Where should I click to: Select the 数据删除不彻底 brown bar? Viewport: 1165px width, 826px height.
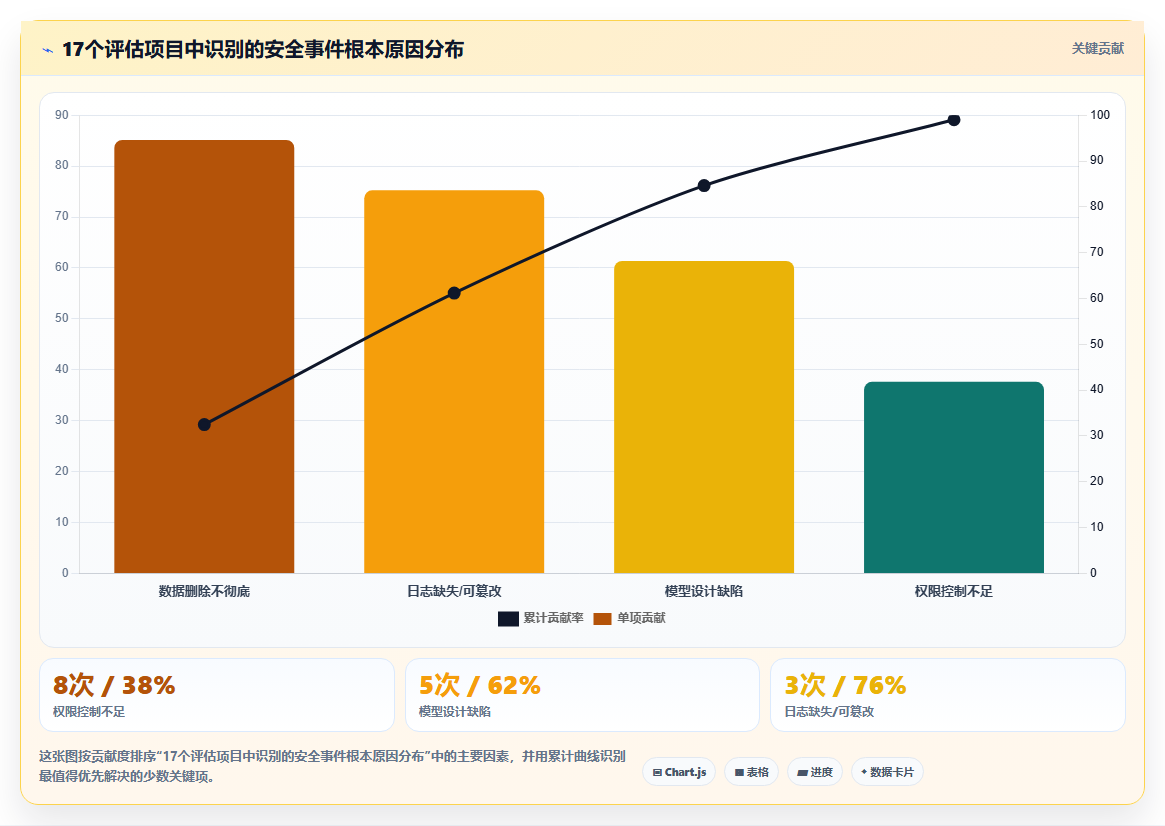point(204,357)
